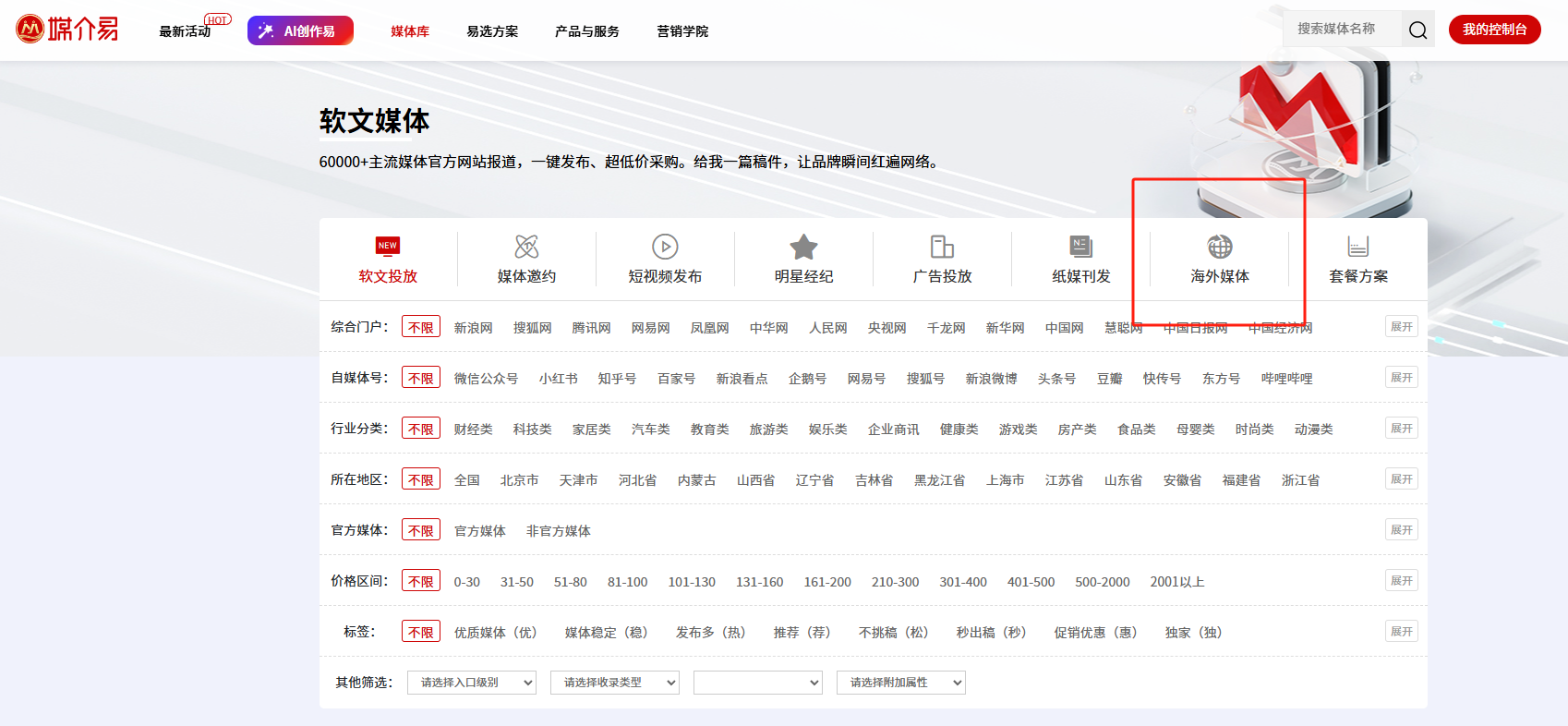Click the AI创作易 button

click(300, 30)
